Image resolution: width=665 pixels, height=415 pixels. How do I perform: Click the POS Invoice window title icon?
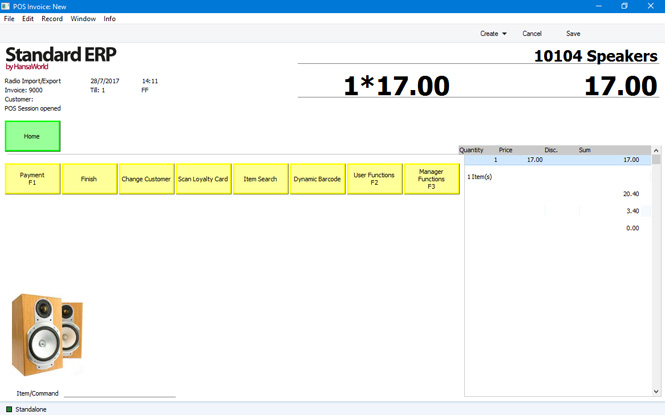(6, 6)
